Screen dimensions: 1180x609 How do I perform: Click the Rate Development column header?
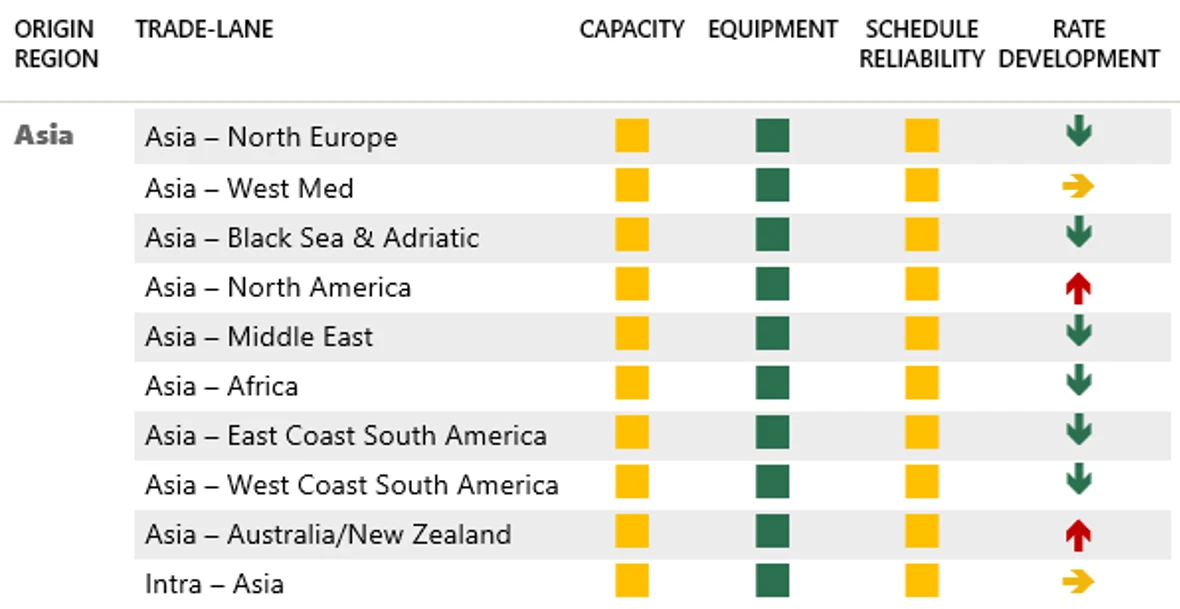coord(1078,44)
